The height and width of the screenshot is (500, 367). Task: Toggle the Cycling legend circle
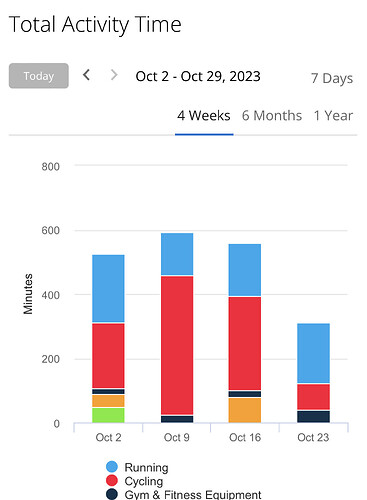coord(112,481)
